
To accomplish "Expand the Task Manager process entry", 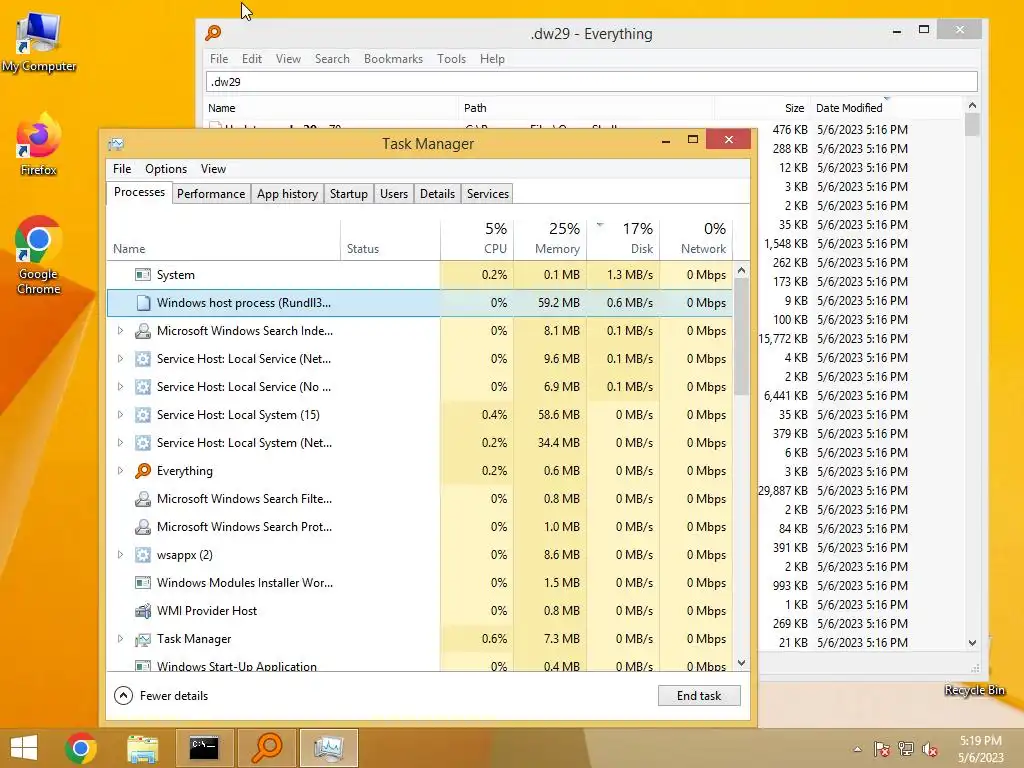I will pos(120,639).
